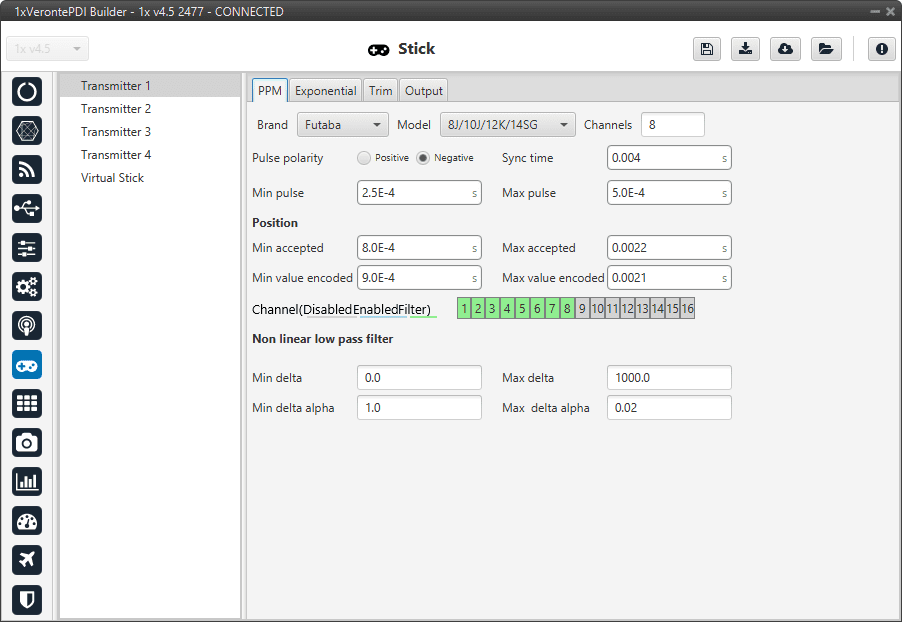Open the grid block programs section
The width and height of the screenshot is (902, 622).
tap(27, 403)
